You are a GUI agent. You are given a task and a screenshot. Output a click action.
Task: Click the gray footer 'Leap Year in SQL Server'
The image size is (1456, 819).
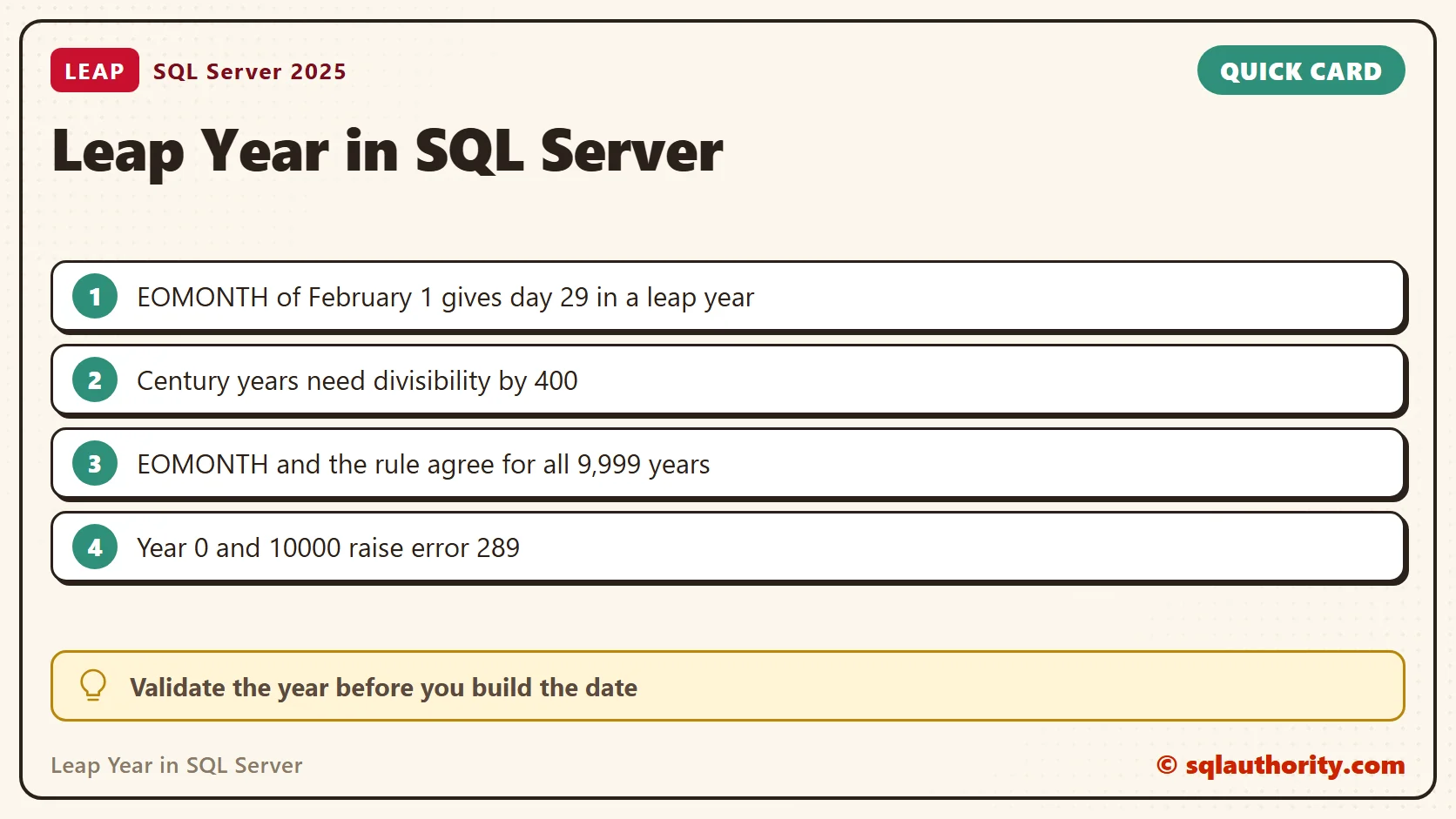coord(177,765)
